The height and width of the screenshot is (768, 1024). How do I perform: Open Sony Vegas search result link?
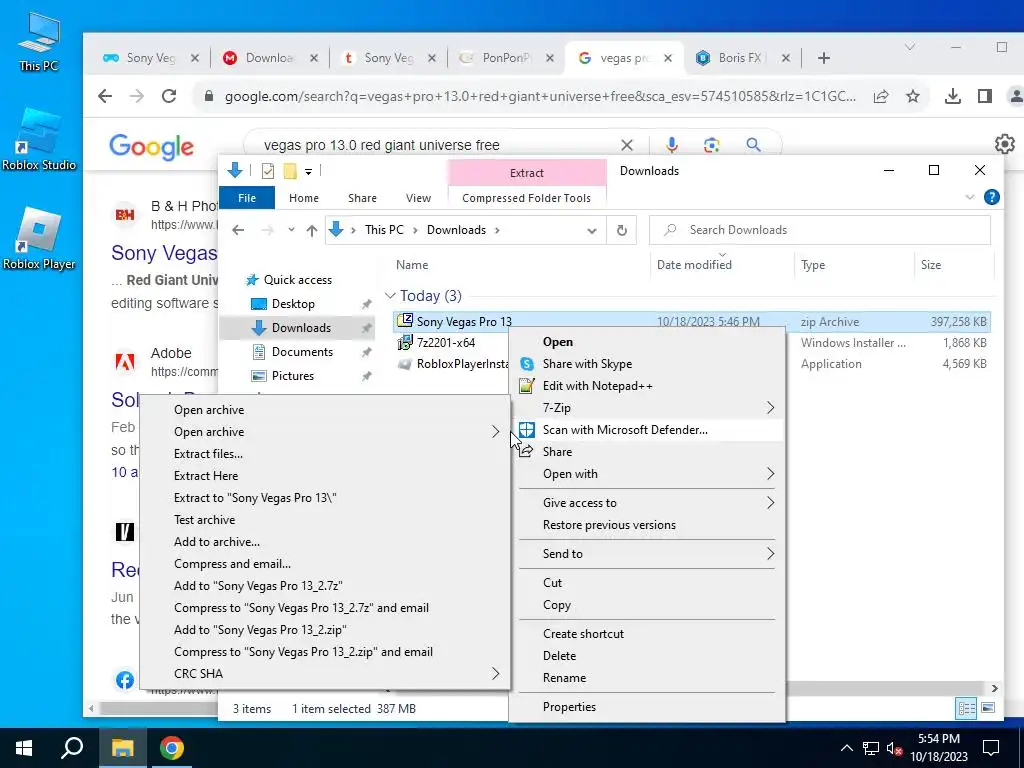pyautogui.click(x=164, y=253)
